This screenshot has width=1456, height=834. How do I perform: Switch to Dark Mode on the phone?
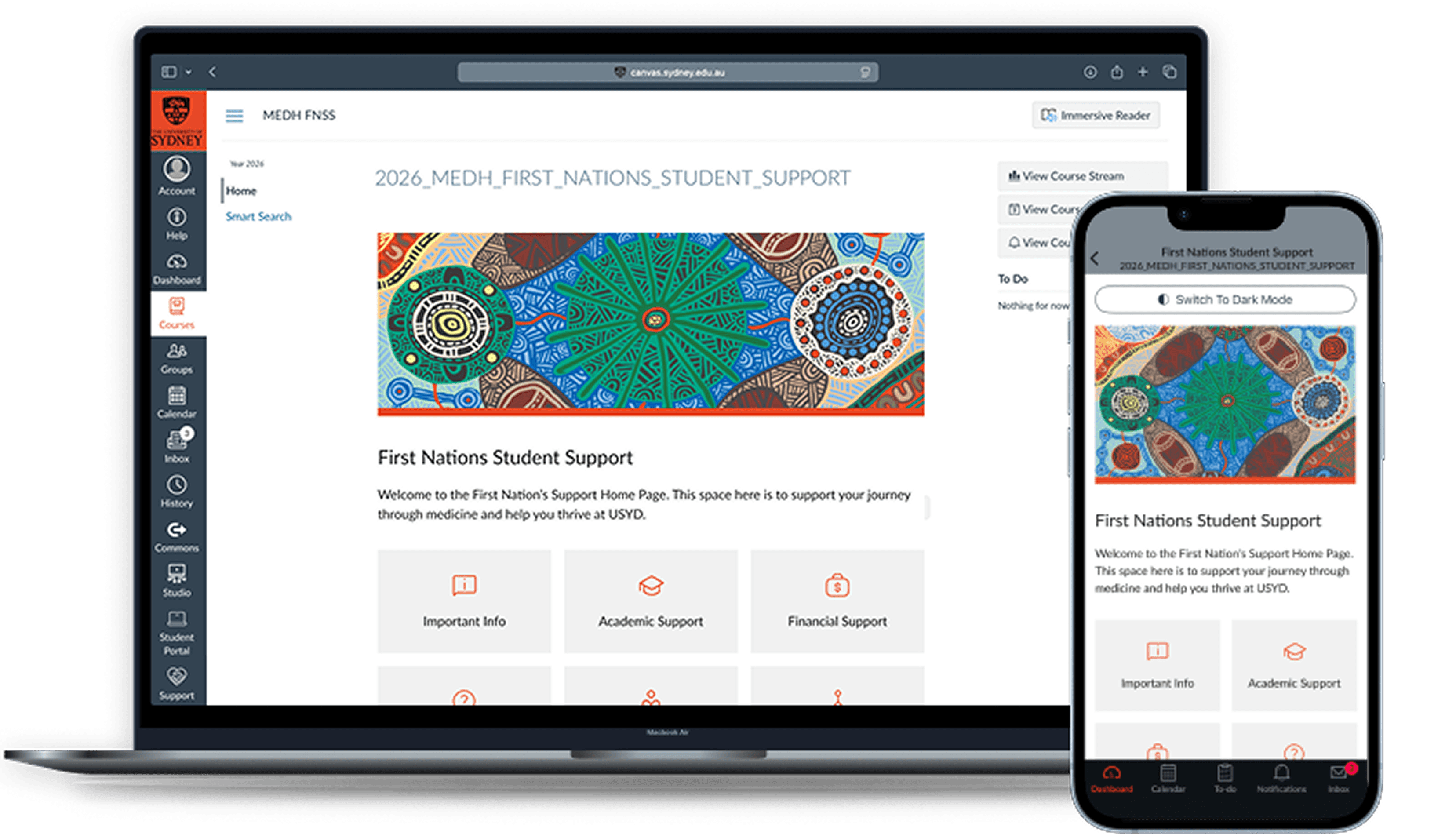1225,299
